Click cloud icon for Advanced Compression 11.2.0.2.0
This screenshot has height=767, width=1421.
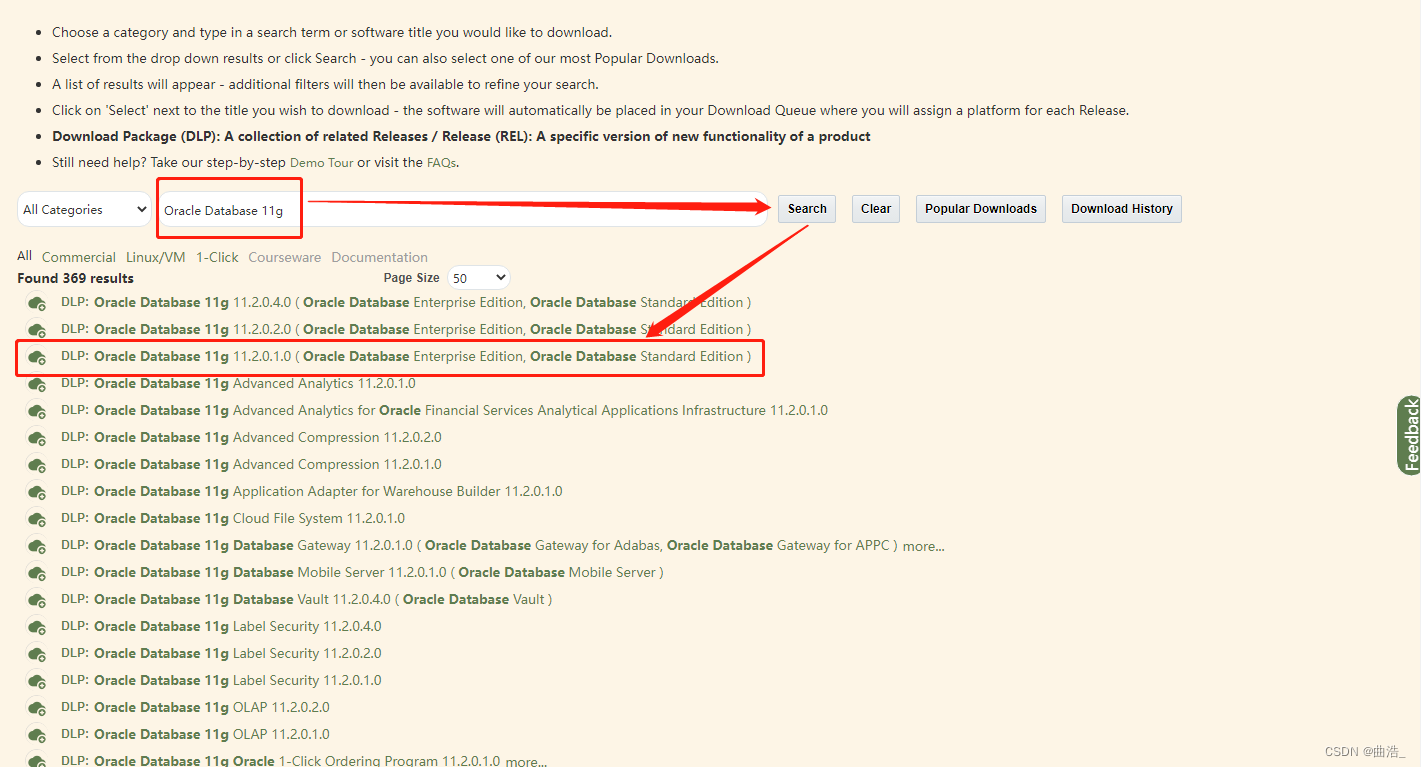coord(37,438)
